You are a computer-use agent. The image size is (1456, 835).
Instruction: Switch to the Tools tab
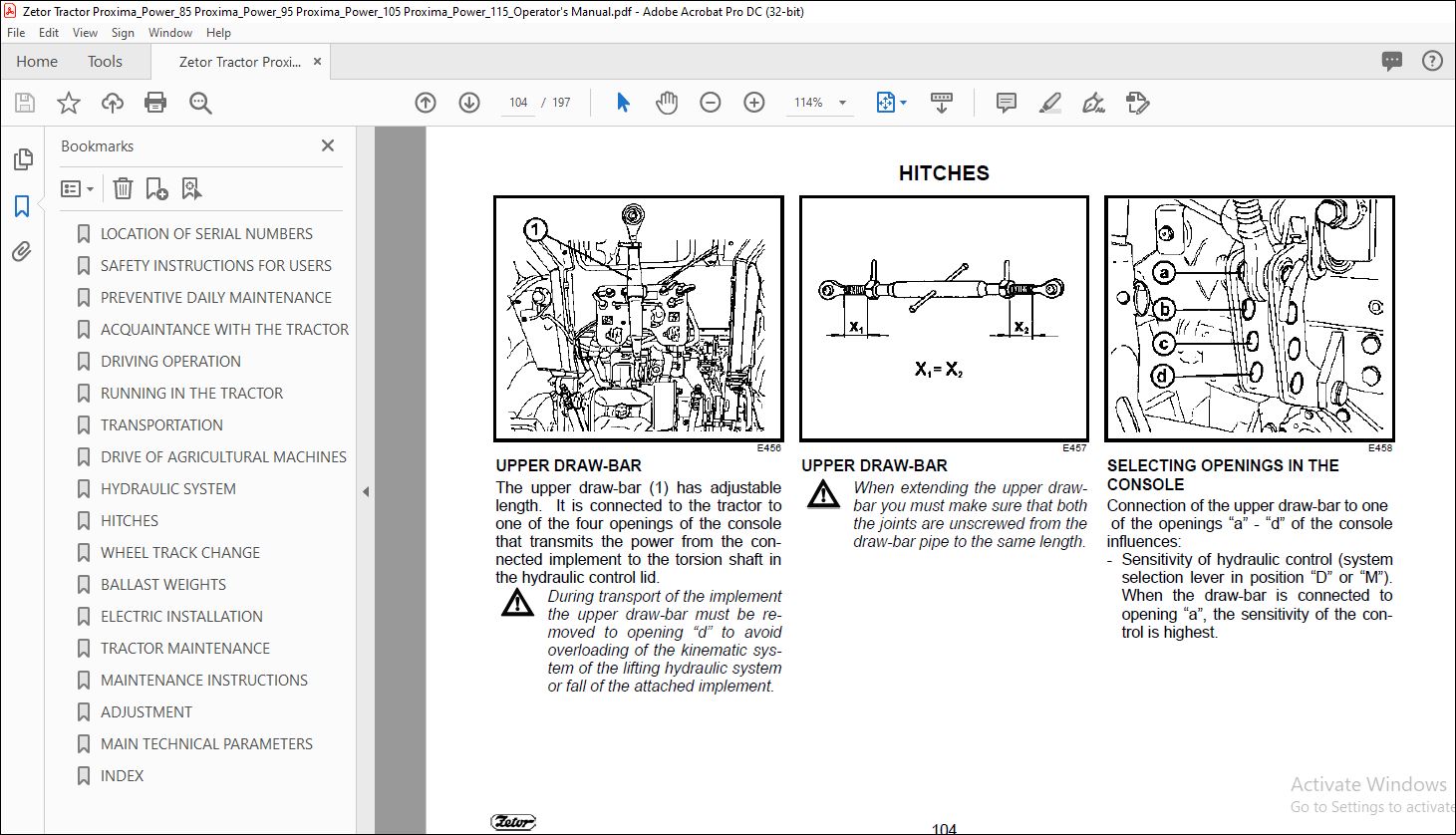point(105,62)
